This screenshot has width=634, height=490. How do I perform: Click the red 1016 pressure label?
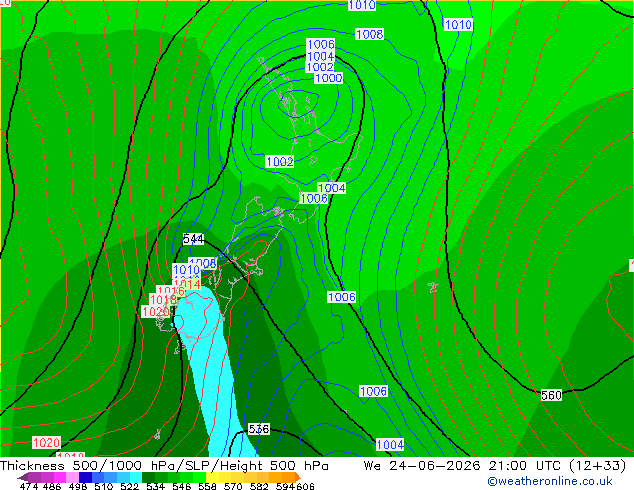(x=171, y=290)
